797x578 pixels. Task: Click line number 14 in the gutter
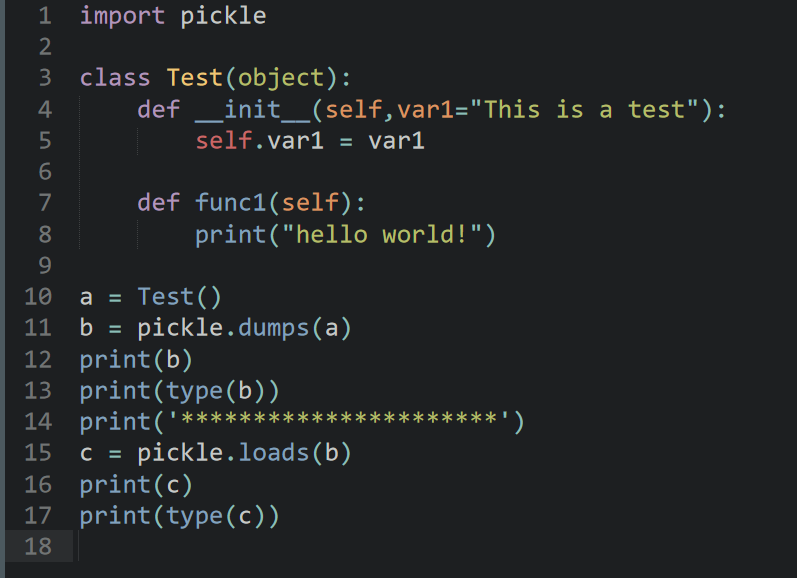coord(36,421)
